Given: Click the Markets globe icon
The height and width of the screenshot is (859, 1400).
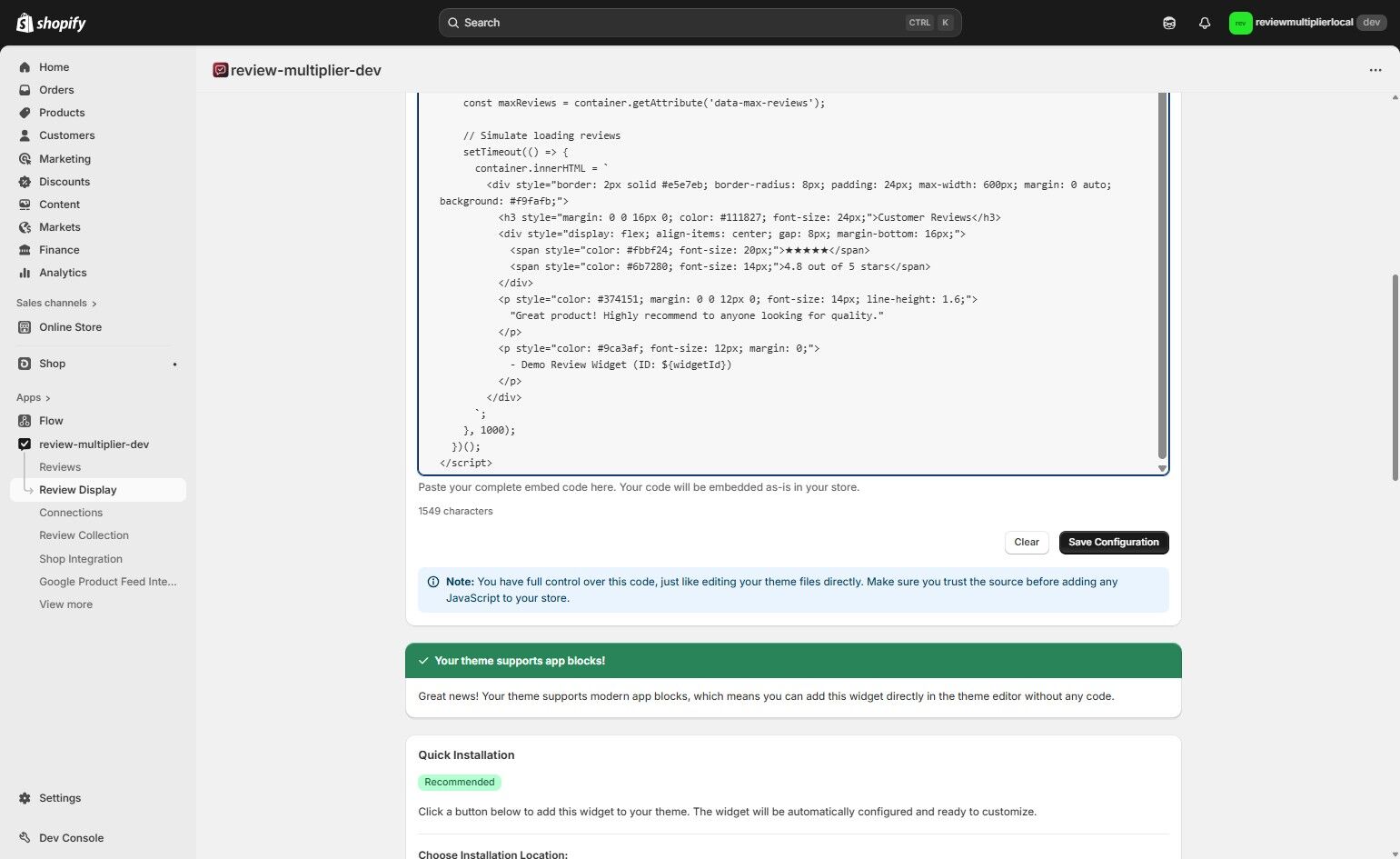Looking at the screenshot, I should [x=25, y=227].
